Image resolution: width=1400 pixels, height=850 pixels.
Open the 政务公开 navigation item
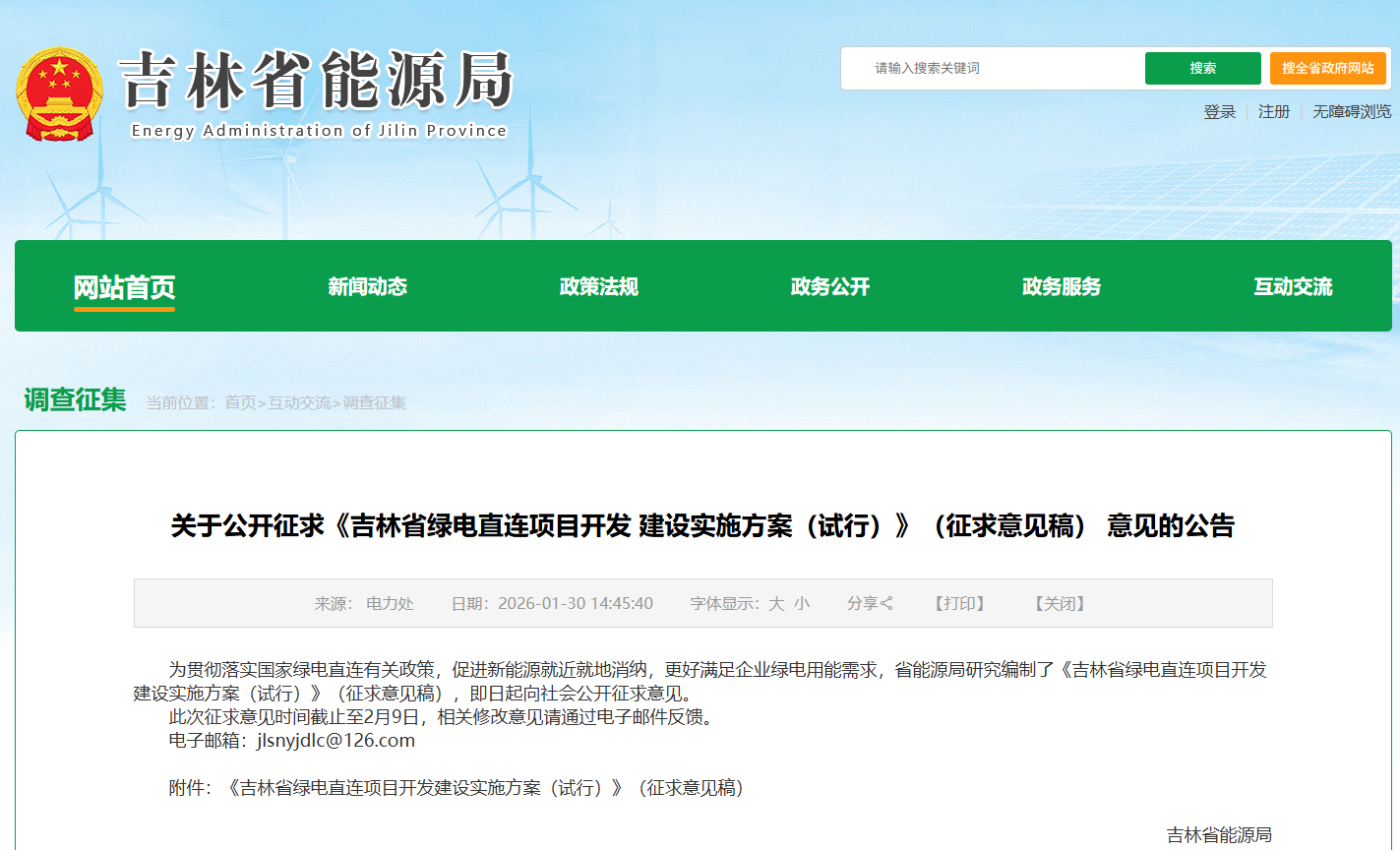(829, 287)
